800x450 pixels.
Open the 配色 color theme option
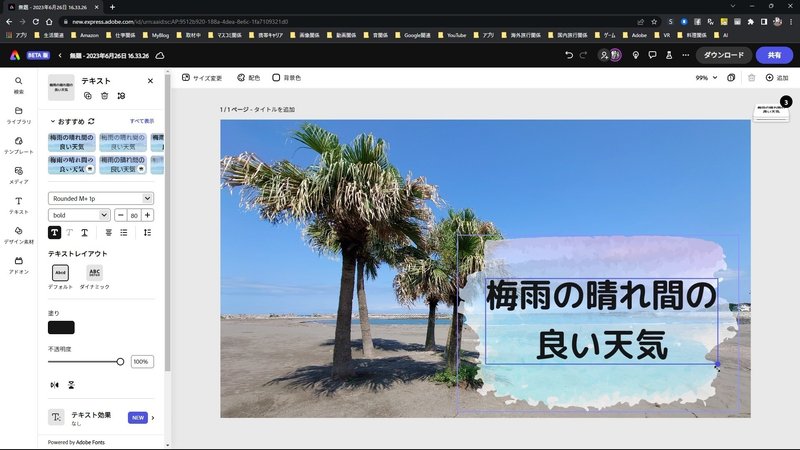[248, 78]
